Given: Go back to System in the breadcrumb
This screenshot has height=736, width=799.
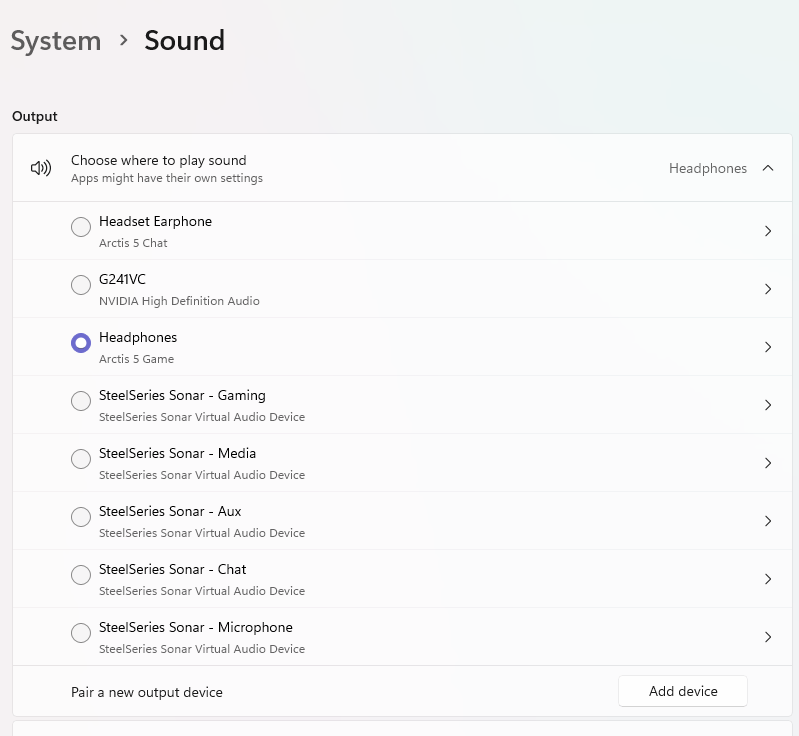Looking at the screenshot, I should coord(56,41).
